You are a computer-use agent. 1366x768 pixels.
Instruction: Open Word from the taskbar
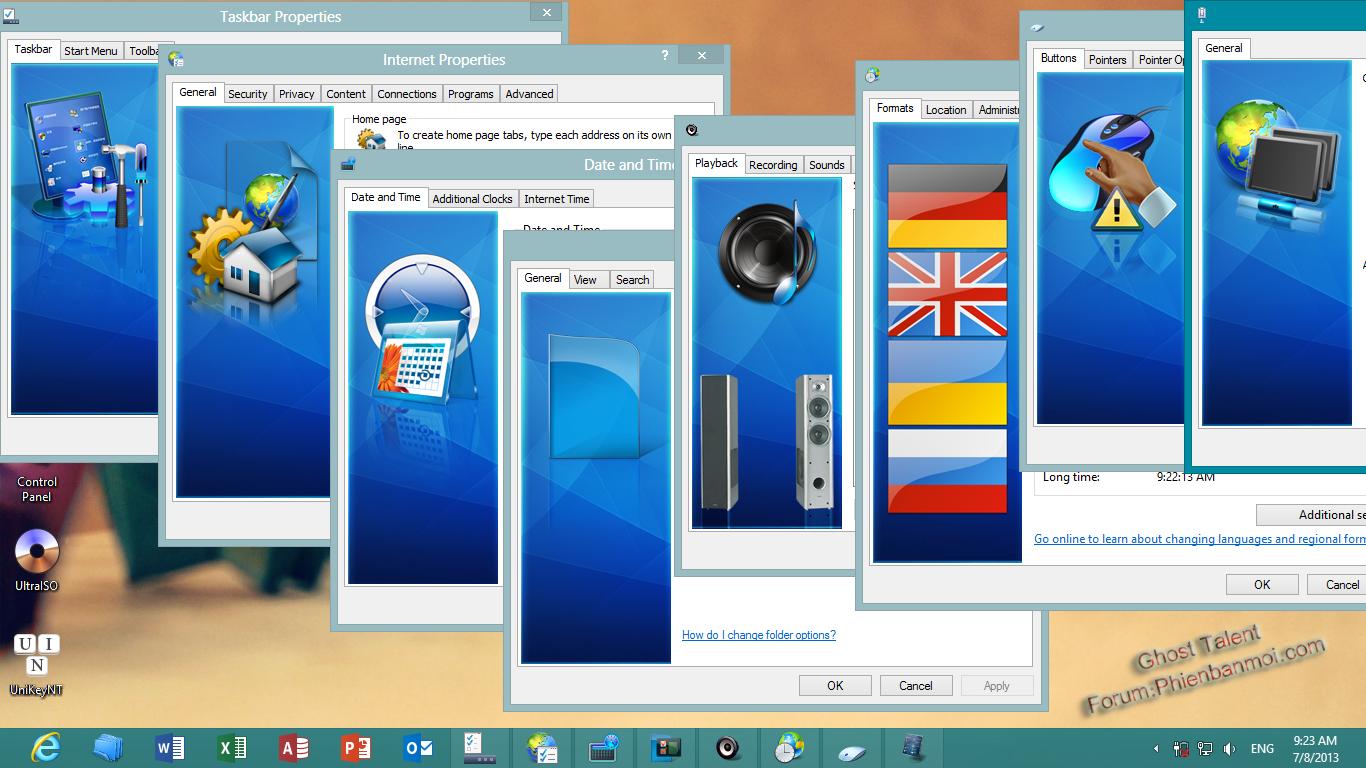coord(170,748)
